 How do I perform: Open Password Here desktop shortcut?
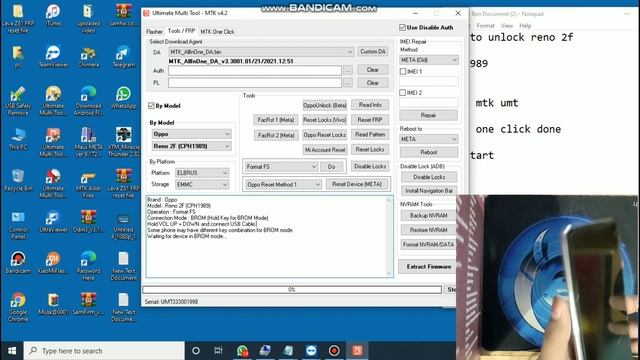click(x=88, y=266)
